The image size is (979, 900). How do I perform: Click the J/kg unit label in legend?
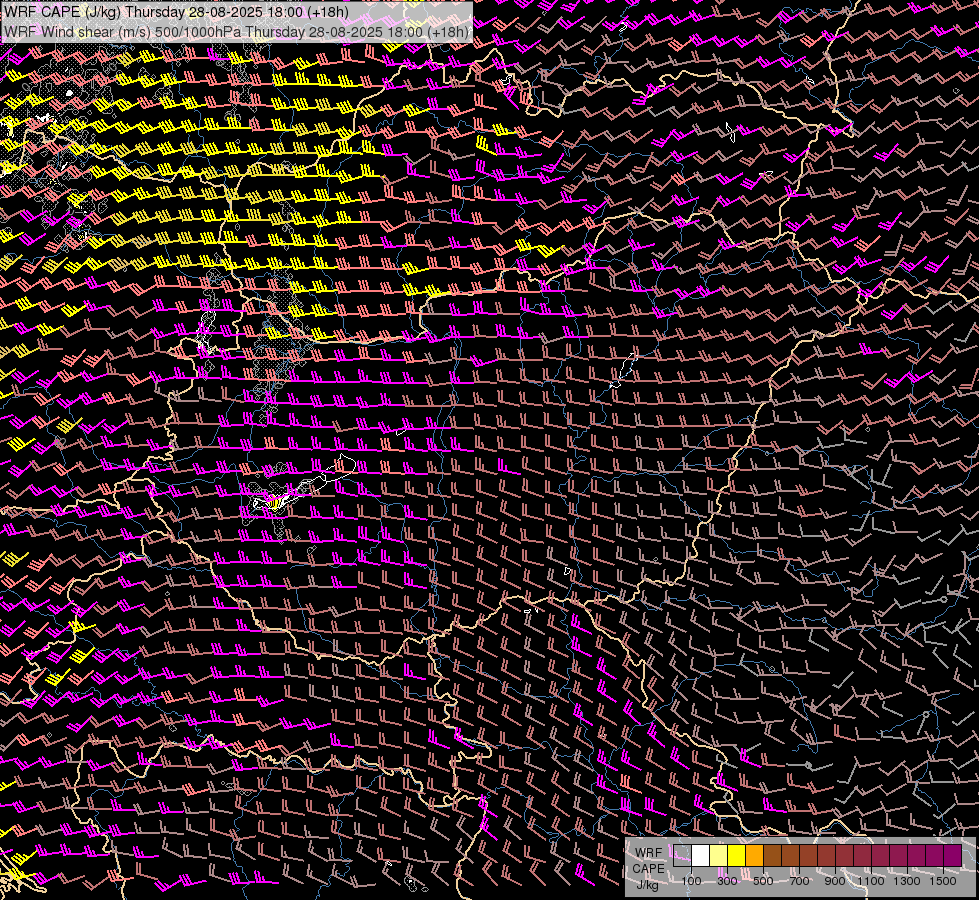[x=647, y=886]
